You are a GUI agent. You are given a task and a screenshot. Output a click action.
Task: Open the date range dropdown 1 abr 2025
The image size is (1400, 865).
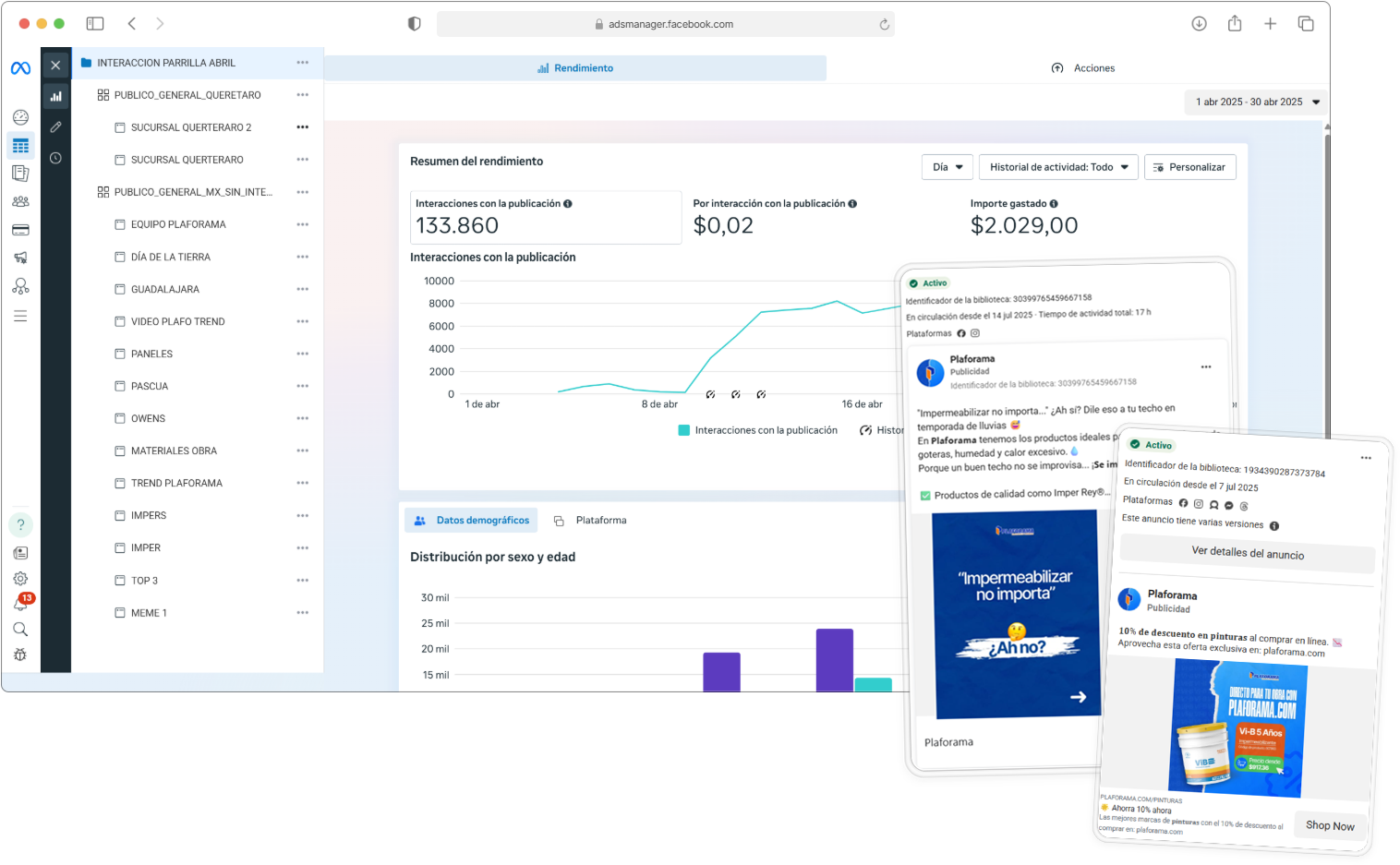pyautogui.click(x=1257, y=102)
